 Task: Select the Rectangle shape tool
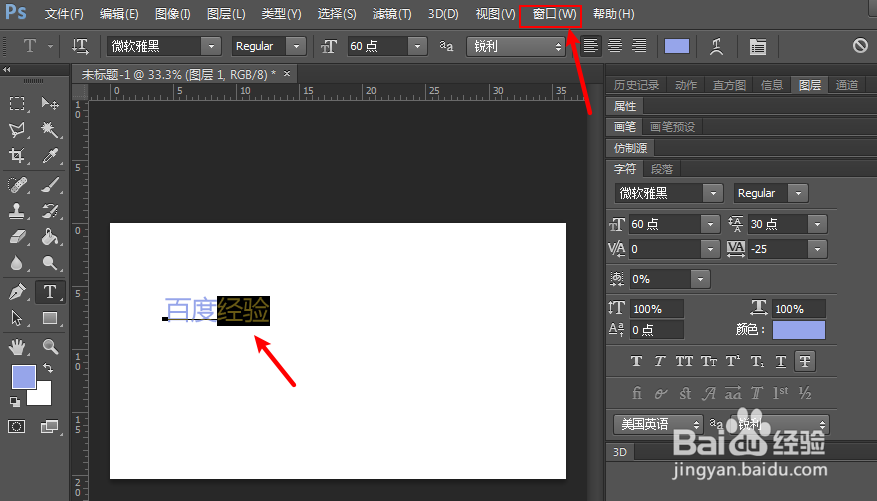tap(50, 318)
